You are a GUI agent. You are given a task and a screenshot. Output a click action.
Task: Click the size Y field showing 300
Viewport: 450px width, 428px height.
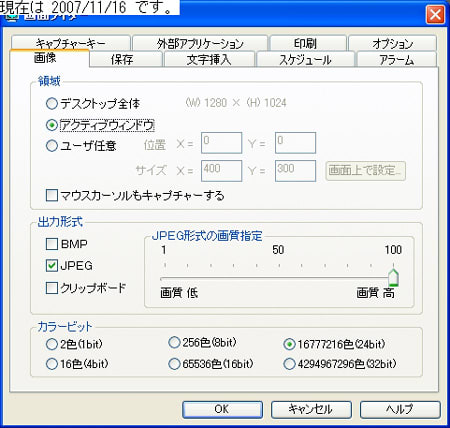[295, 171]
